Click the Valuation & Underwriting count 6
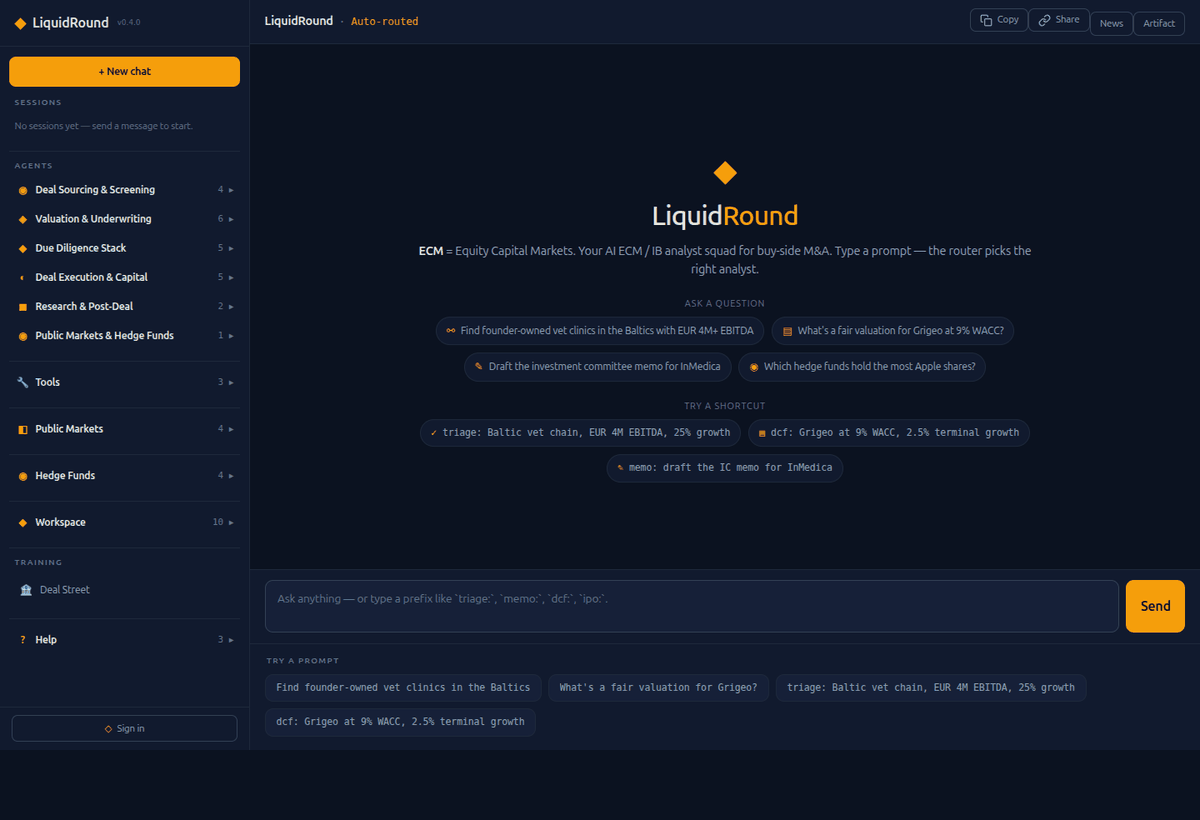The height and width of the screenshot is (820, 1200). pyautogui.click(x=221, y=219)
